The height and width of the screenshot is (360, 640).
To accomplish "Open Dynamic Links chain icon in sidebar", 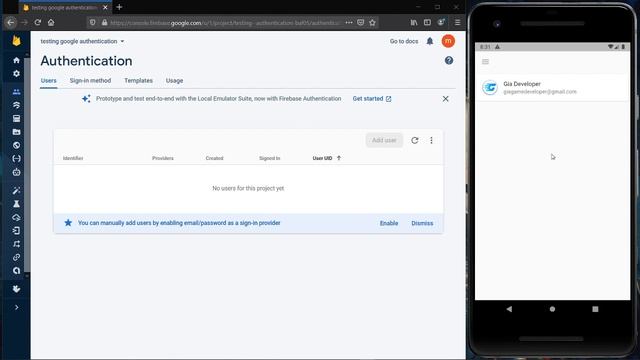I will [x=16, y=257].
